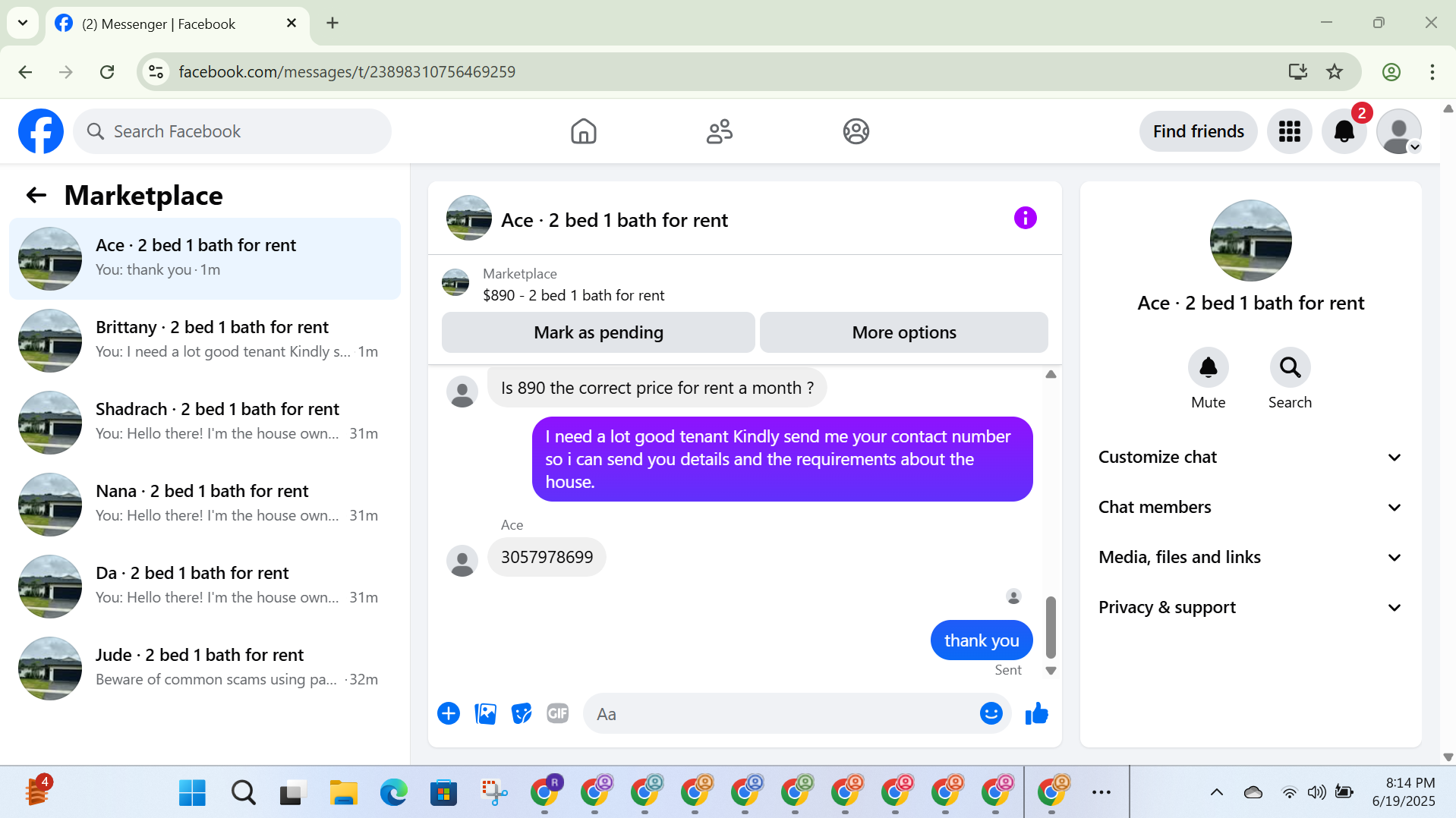Open the tab search dropdown

click(23, 23)
